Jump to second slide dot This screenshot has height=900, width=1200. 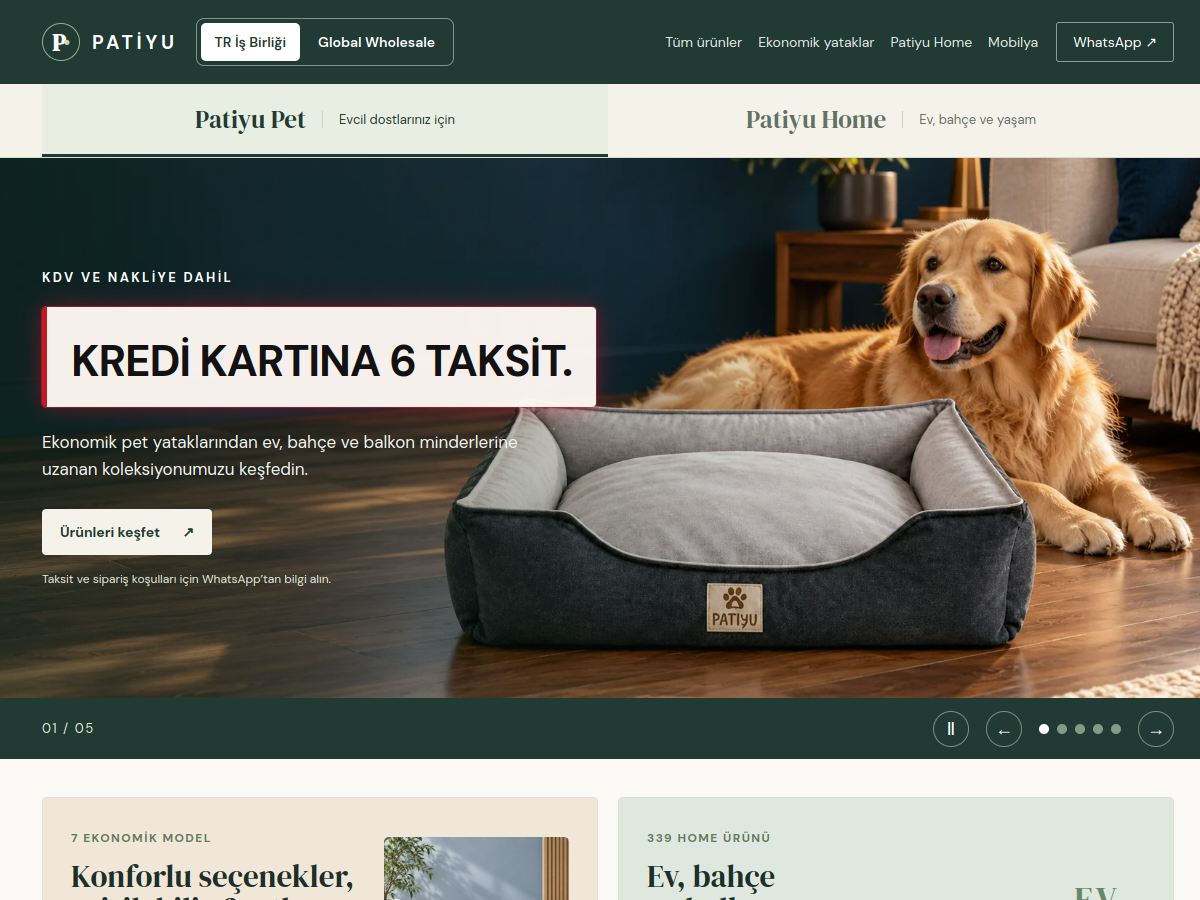1062,729
